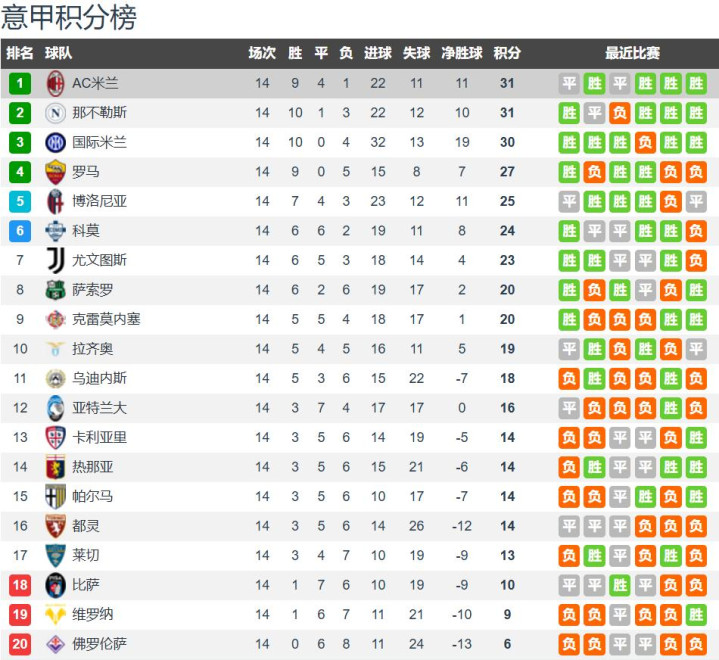Viewport: 719px width, 660px height.
Task: Click the Napoli club crest icon
Action: coord(55,113)
